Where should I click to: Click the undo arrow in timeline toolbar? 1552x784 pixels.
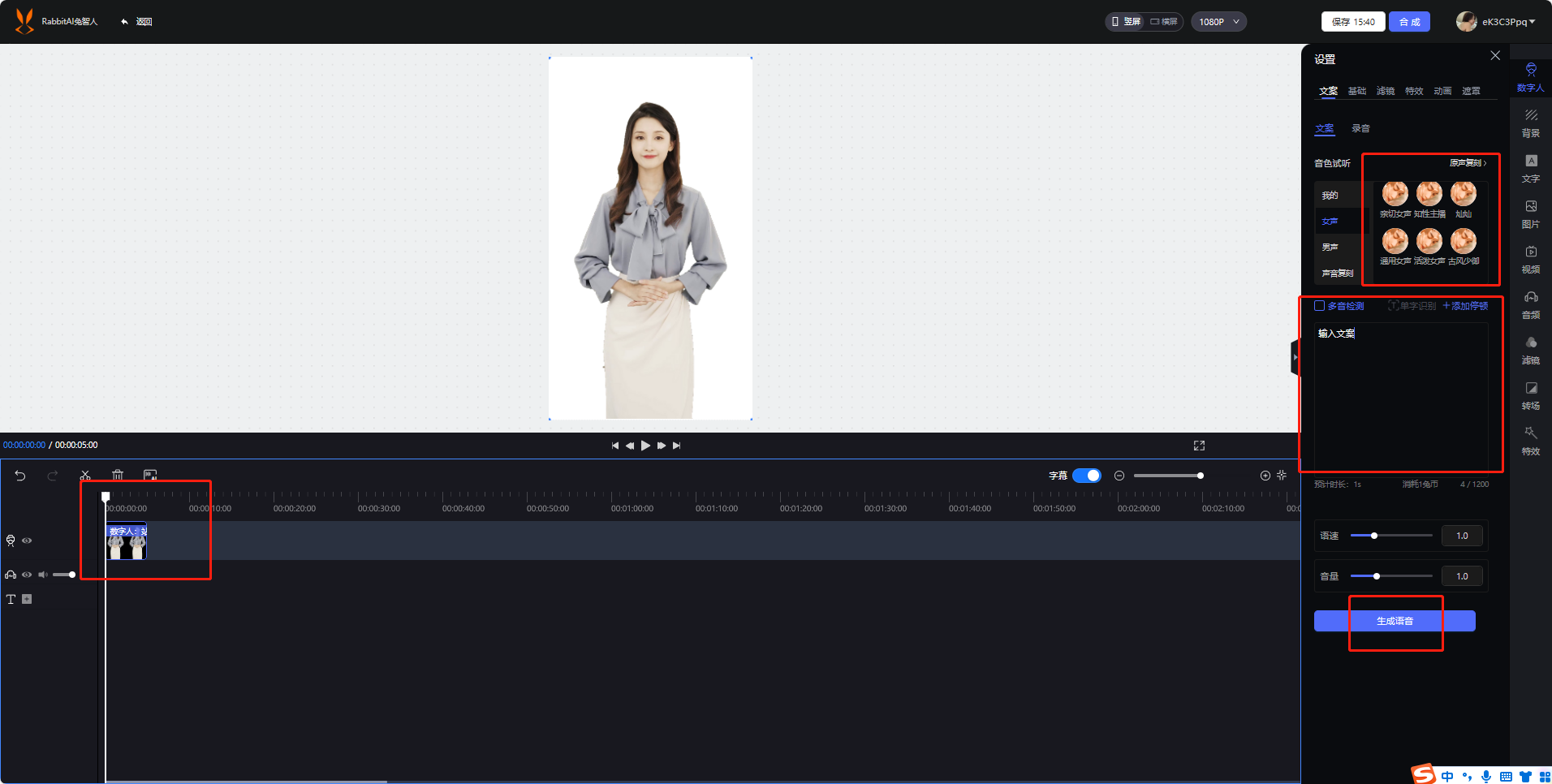pyautogui.click(x=20, y=476)
